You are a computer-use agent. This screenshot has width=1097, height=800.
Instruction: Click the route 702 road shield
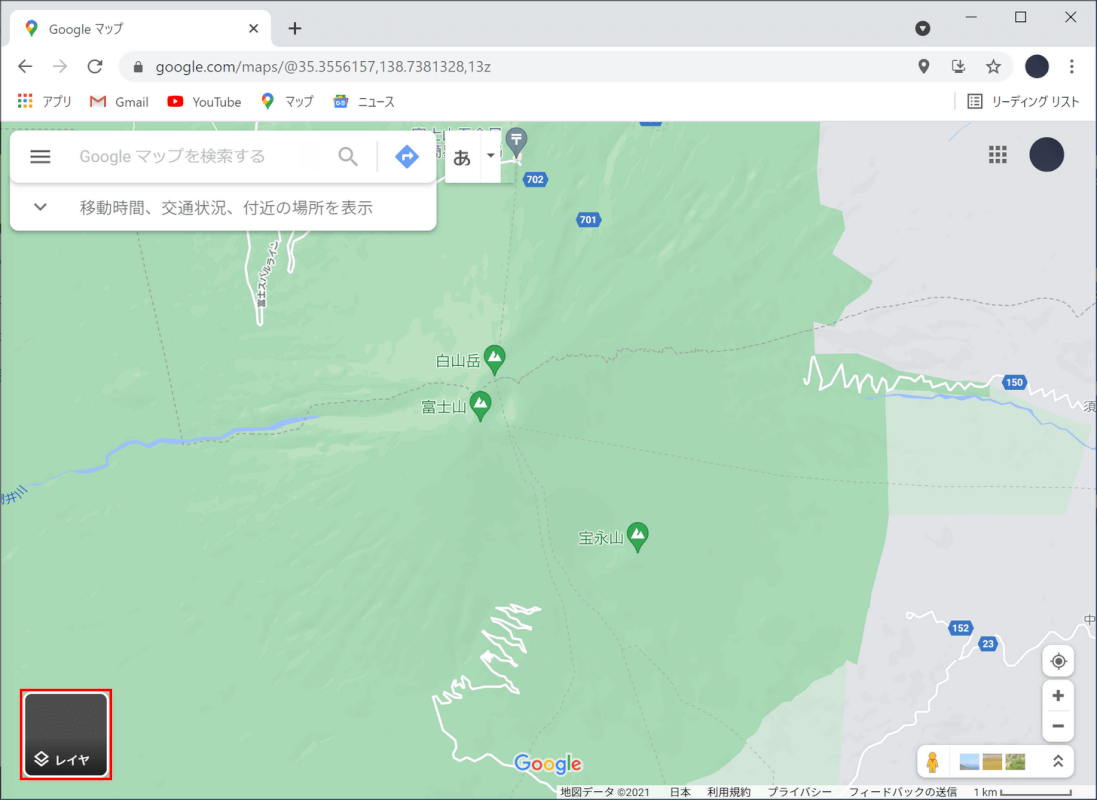pos(535,180)
